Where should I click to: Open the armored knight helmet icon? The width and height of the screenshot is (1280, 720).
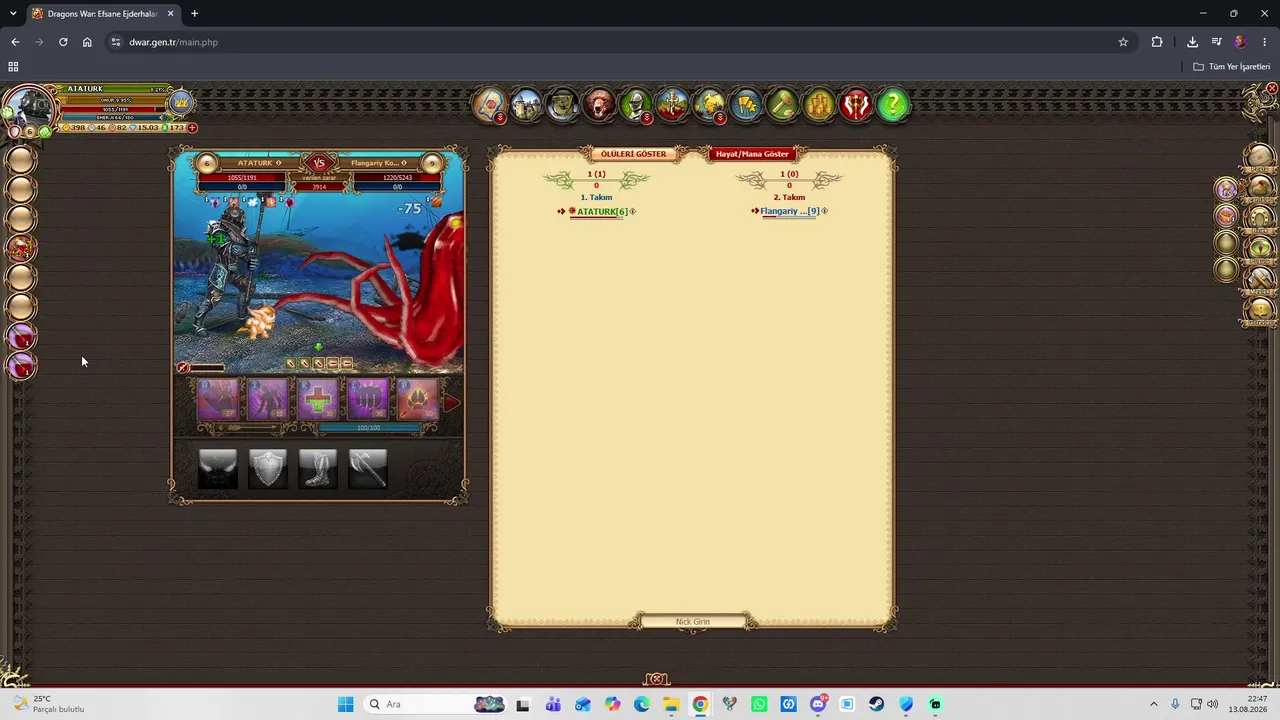(x=636, y=104)
